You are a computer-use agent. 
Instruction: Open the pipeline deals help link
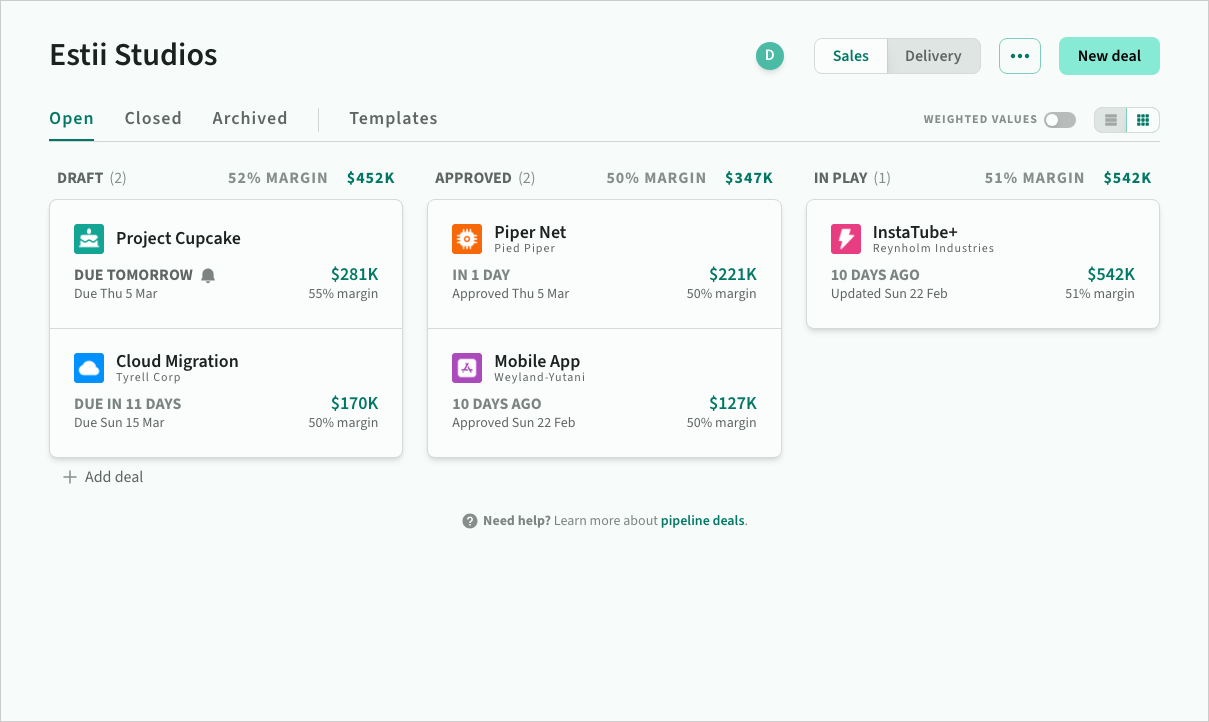click(x=703, y=521)
